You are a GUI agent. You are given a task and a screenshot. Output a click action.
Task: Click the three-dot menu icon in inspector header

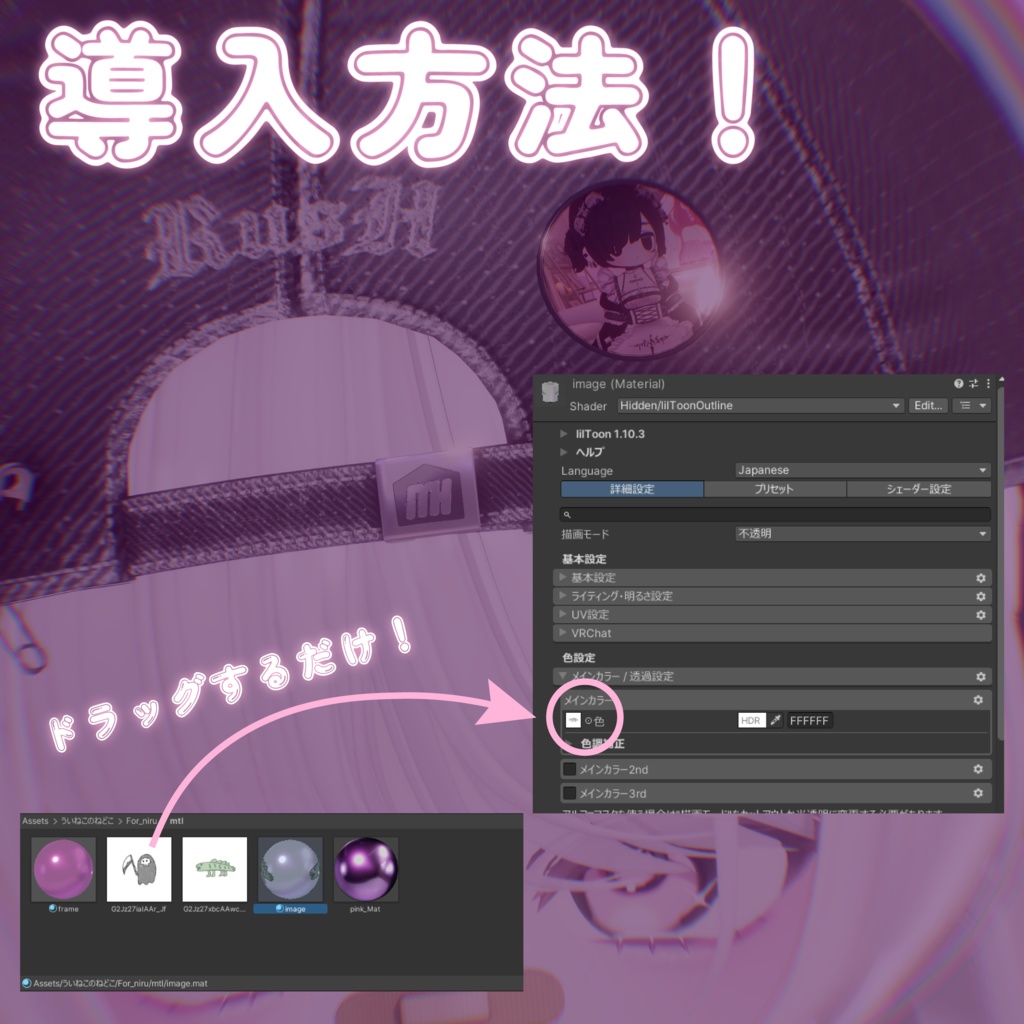pyautogui.click(x=988, y=383)
